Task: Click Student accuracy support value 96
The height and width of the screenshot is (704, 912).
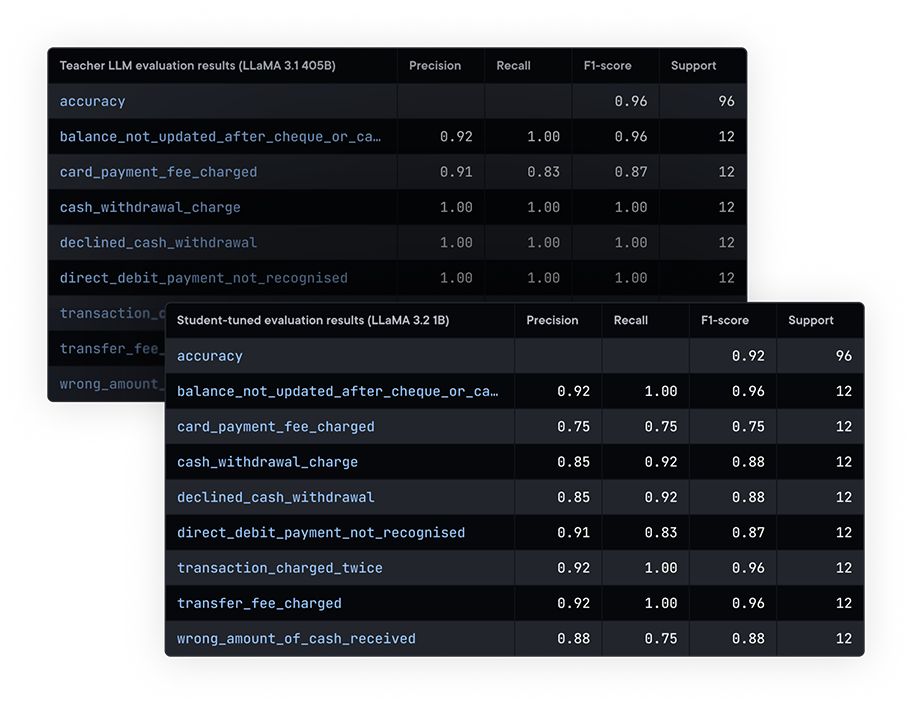Action: pyautogui.click(x=843, y=356)
